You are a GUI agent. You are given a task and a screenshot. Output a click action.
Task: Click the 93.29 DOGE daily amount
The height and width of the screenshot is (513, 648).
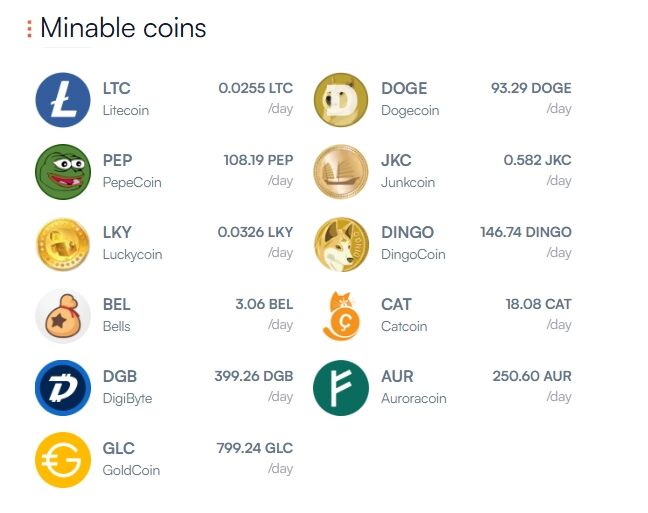pyautogui.click(x=531, y=88)
